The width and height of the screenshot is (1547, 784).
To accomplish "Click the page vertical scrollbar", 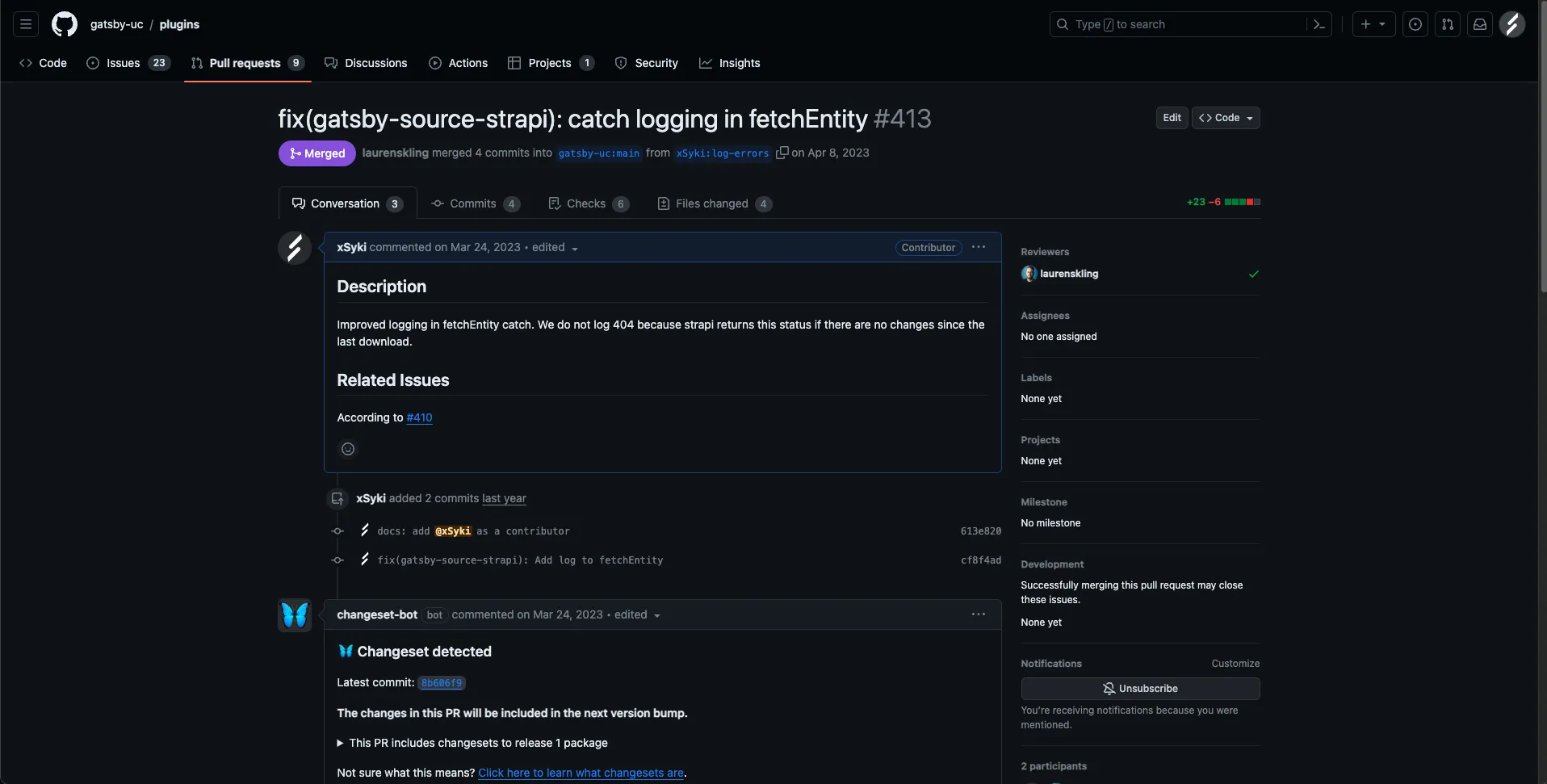I will [1543, 145].
